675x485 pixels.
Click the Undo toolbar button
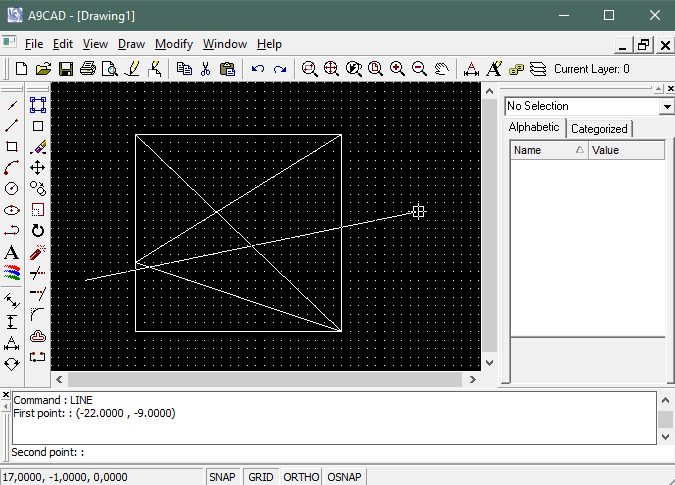point(257,69)
